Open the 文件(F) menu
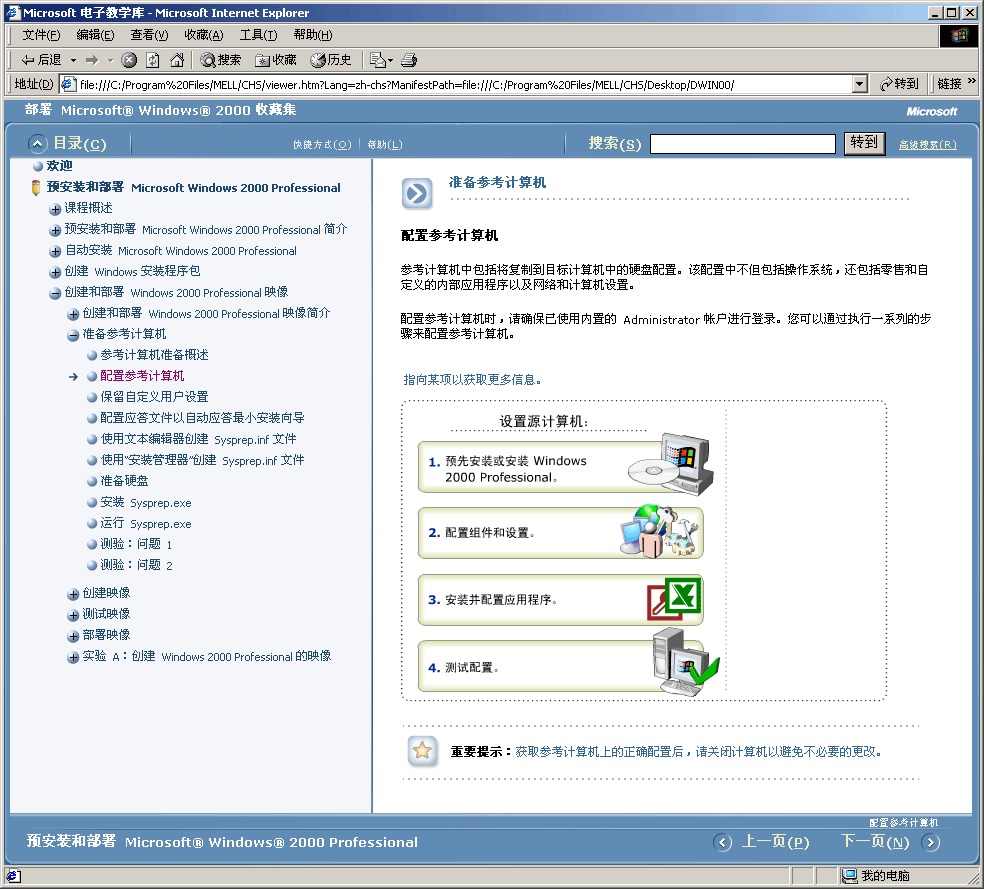Screen dimensions: 984x889 pos(41,35)
